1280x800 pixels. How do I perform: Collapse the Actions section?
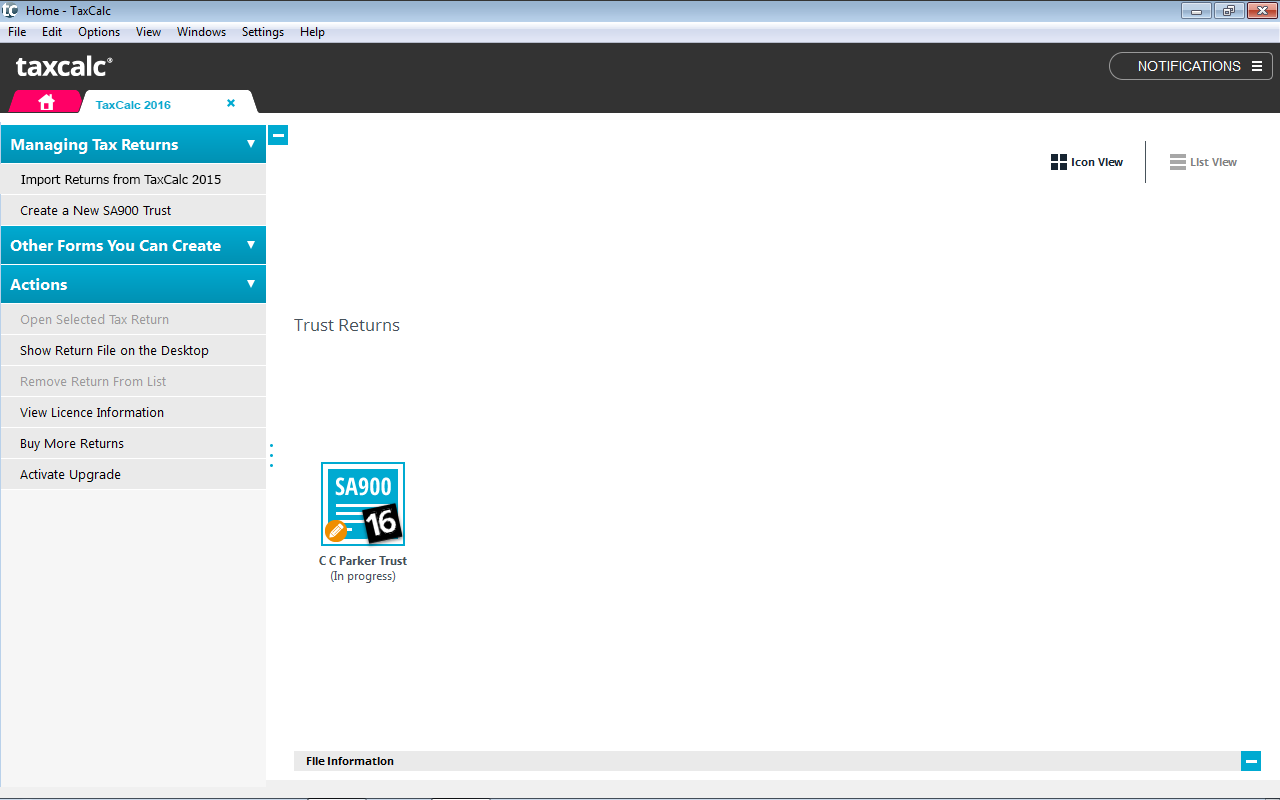(x=251, y=284)
